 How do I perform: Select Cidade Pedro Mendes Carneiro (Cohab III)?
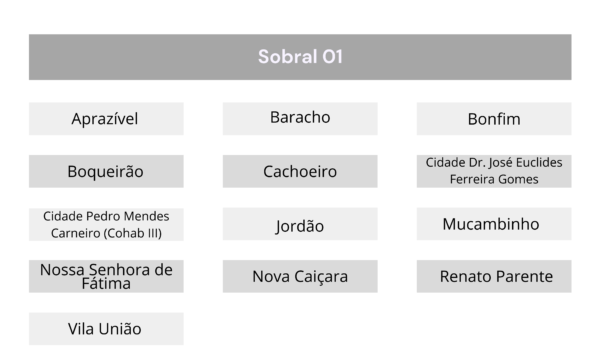pos(106,224)
